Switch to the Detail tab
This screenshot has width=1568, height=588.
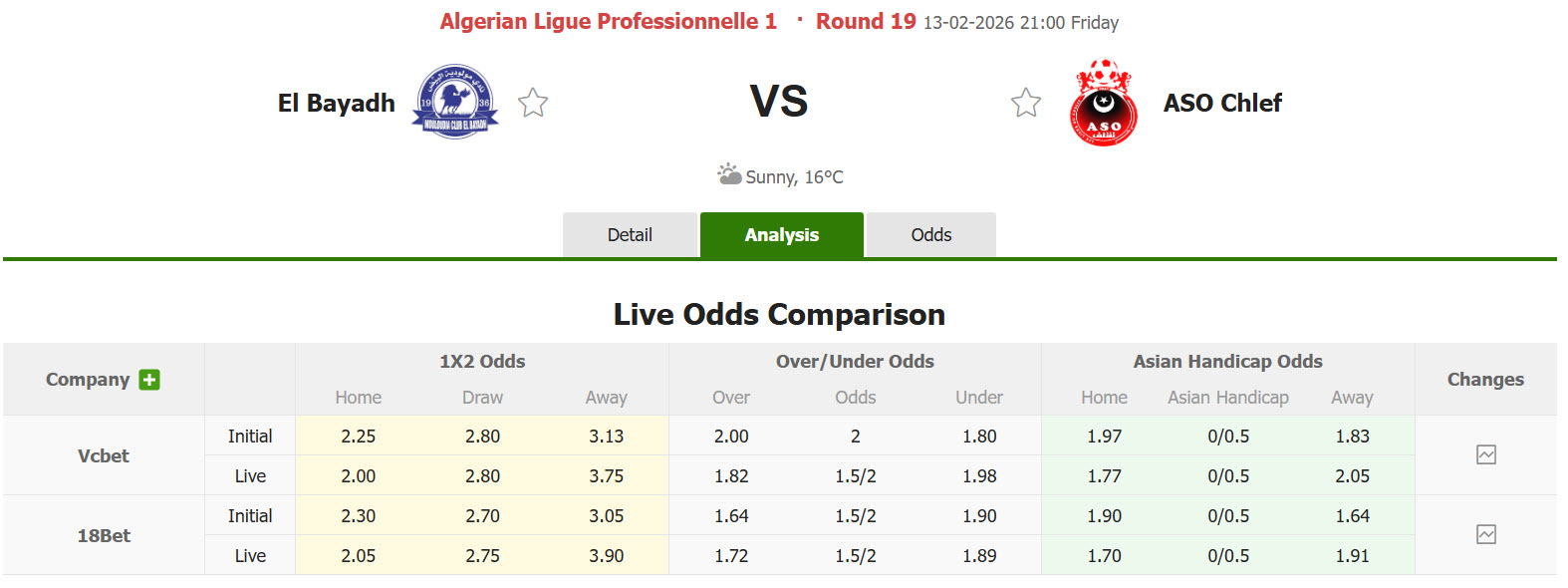coord(630,235)
